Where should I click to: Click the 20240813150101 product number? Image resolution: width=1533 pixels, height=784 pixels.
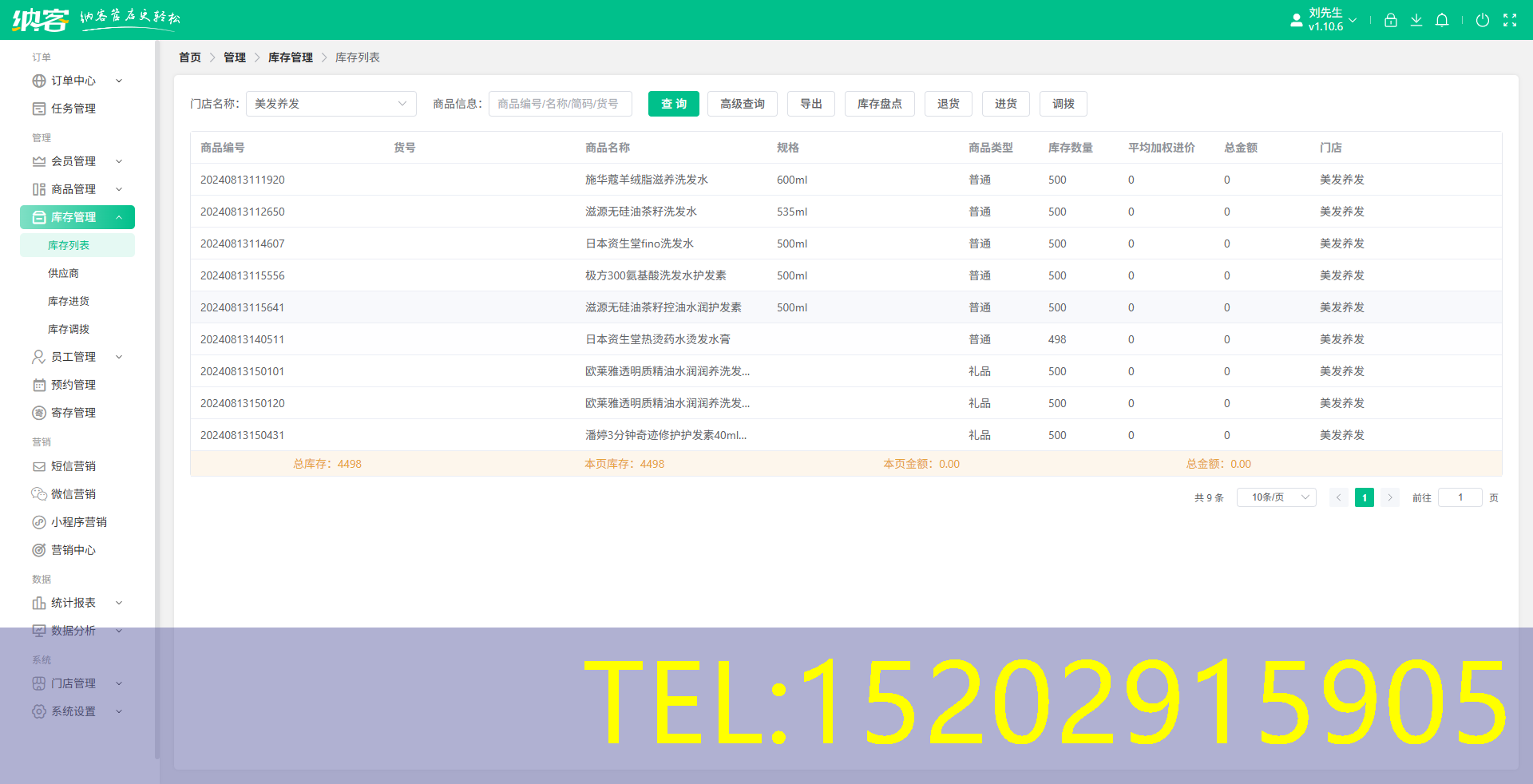pyautogui.click(x=243, y=371)
